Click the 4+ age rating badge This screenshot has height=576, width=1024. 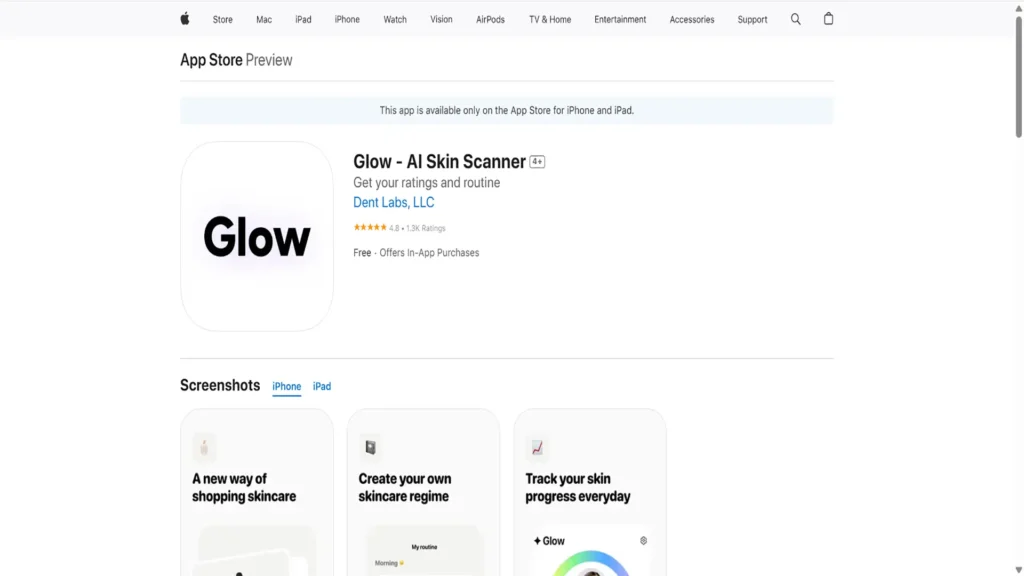pos(537,161)
